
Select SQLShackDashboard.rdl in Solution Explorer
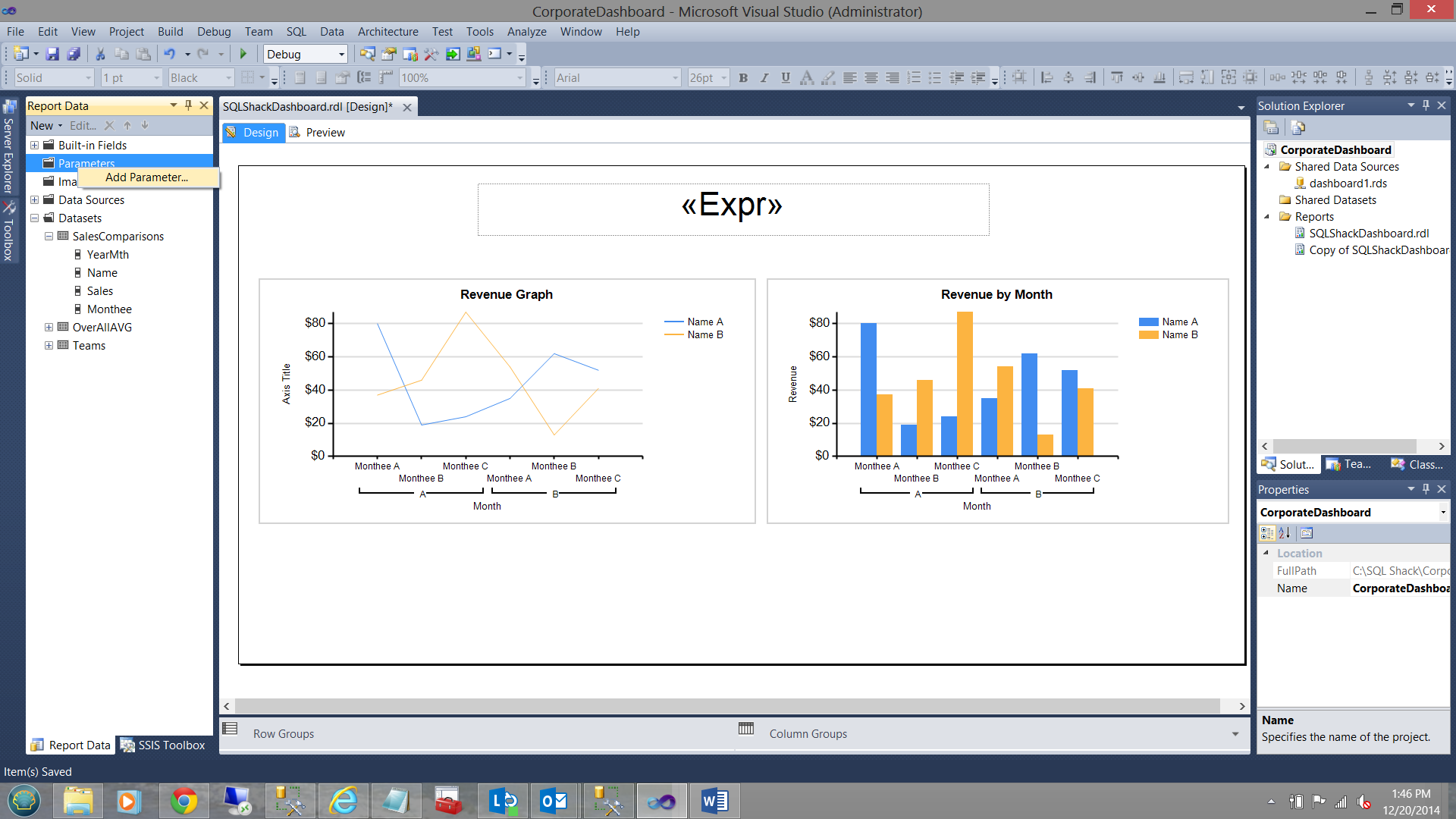[1368, 233]
